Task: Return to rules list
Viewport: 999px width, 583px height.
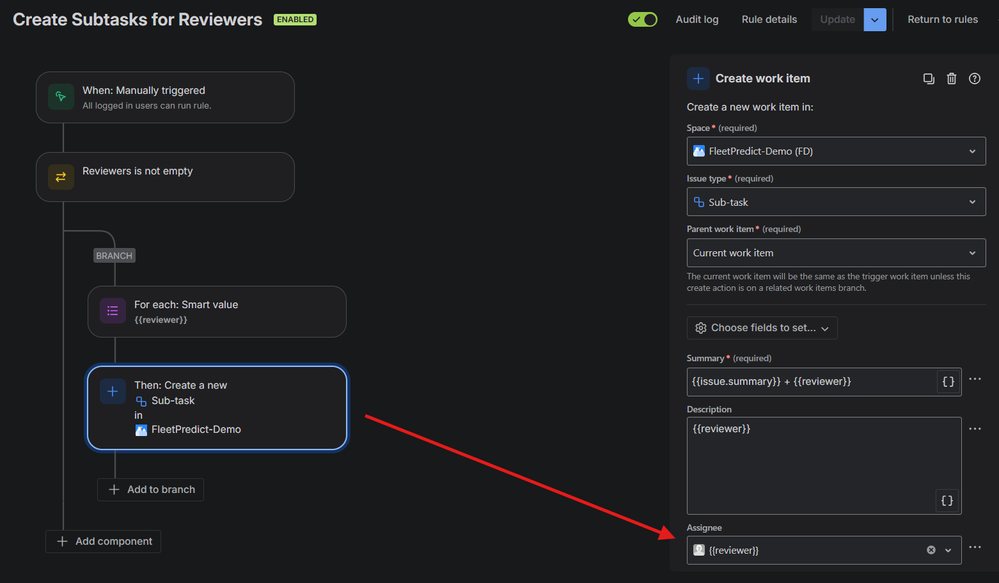Action: pyautogui.click(x=942, y=19)
